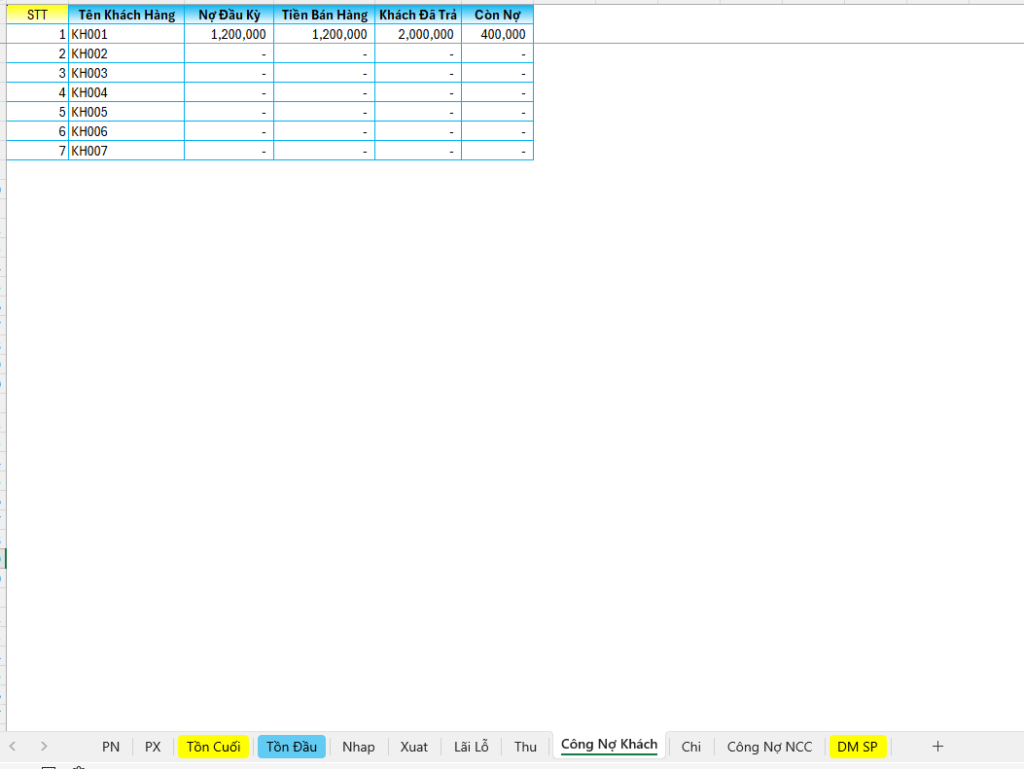Screen dimensions: 1024x769
Task: Go to the blue Tồn Đầu sheet tab
Action: 291,746
